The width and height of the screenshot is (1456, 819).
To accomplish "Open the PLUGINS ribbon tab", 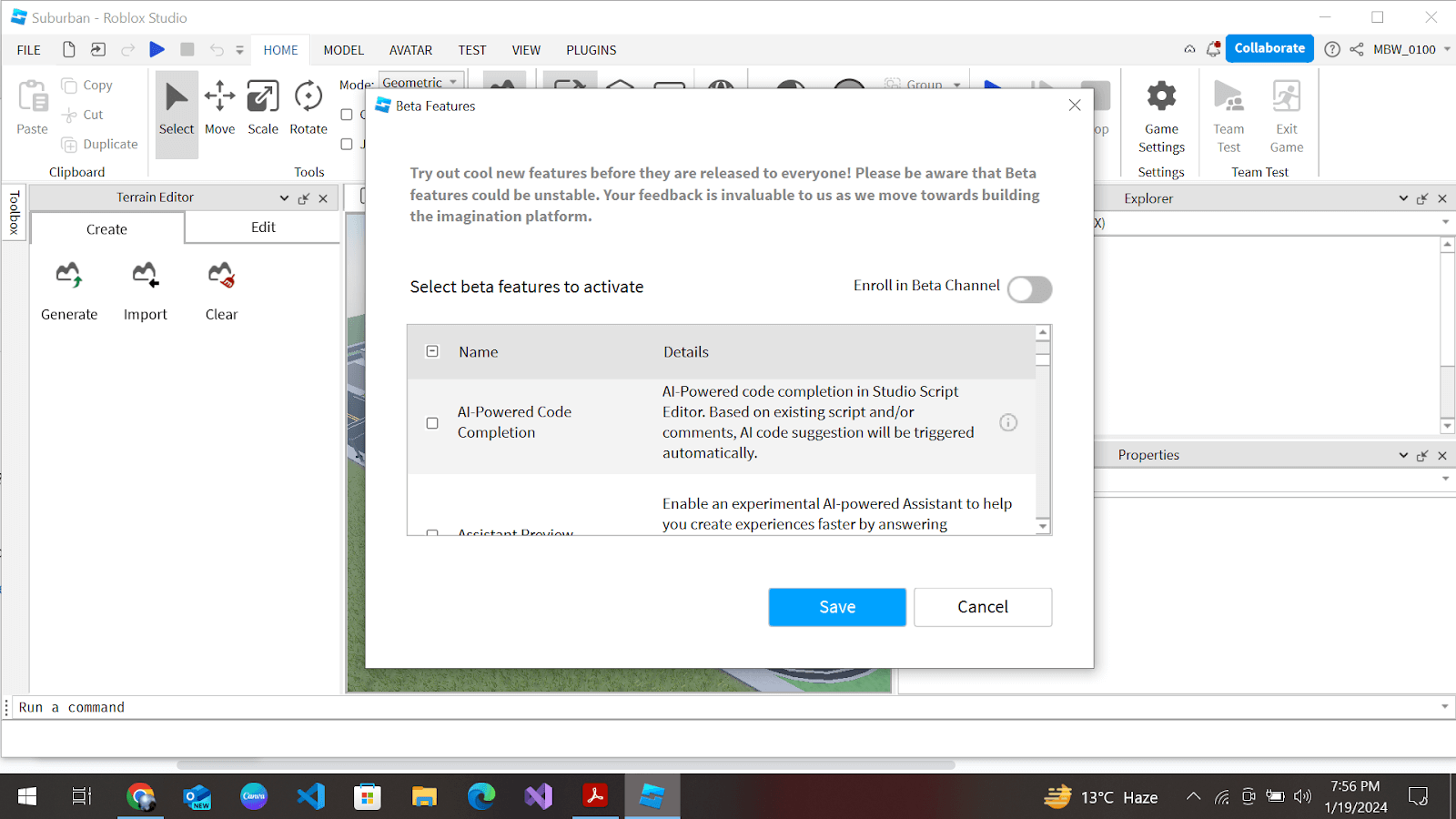I will (591, 50).
